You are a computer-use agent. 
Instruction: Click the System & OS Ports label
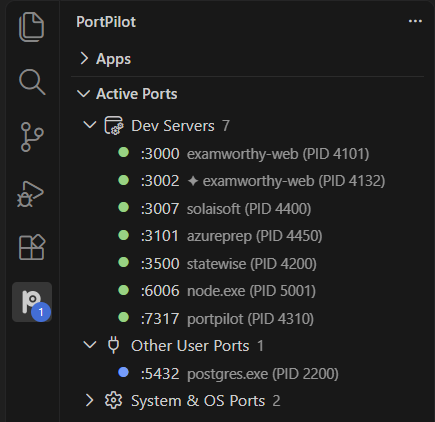(x=198, y=401)
